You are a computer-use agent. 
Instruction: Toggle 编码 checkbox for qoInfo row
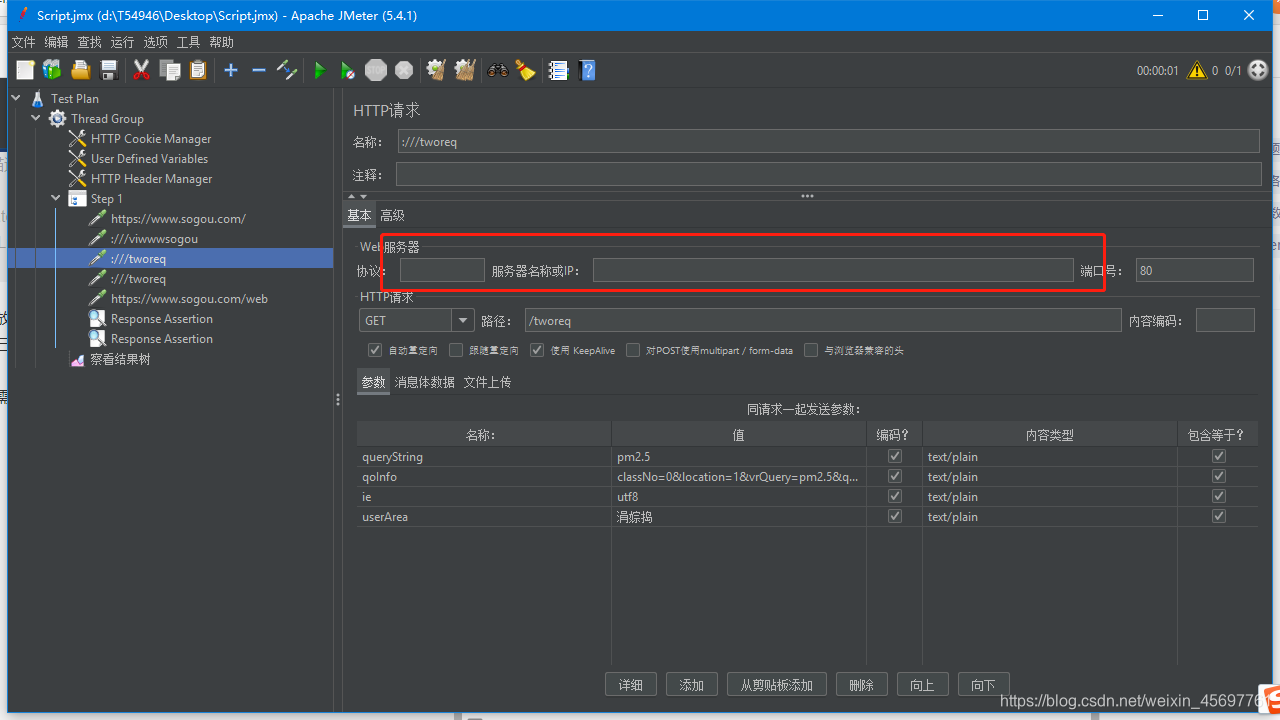pos(895,476)
